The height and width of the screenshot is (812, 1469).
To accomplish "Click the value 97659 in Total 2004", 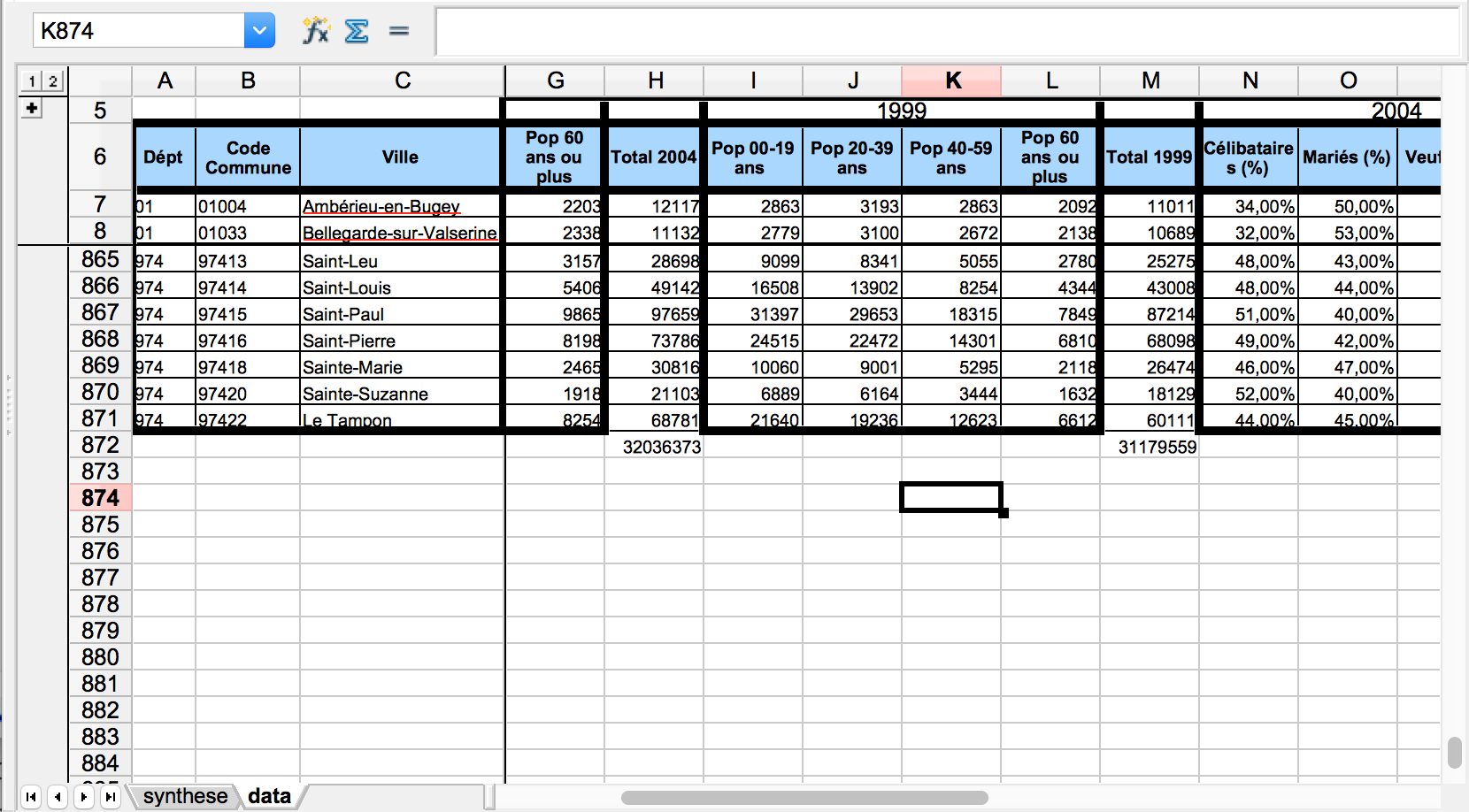I will [655, 314].
